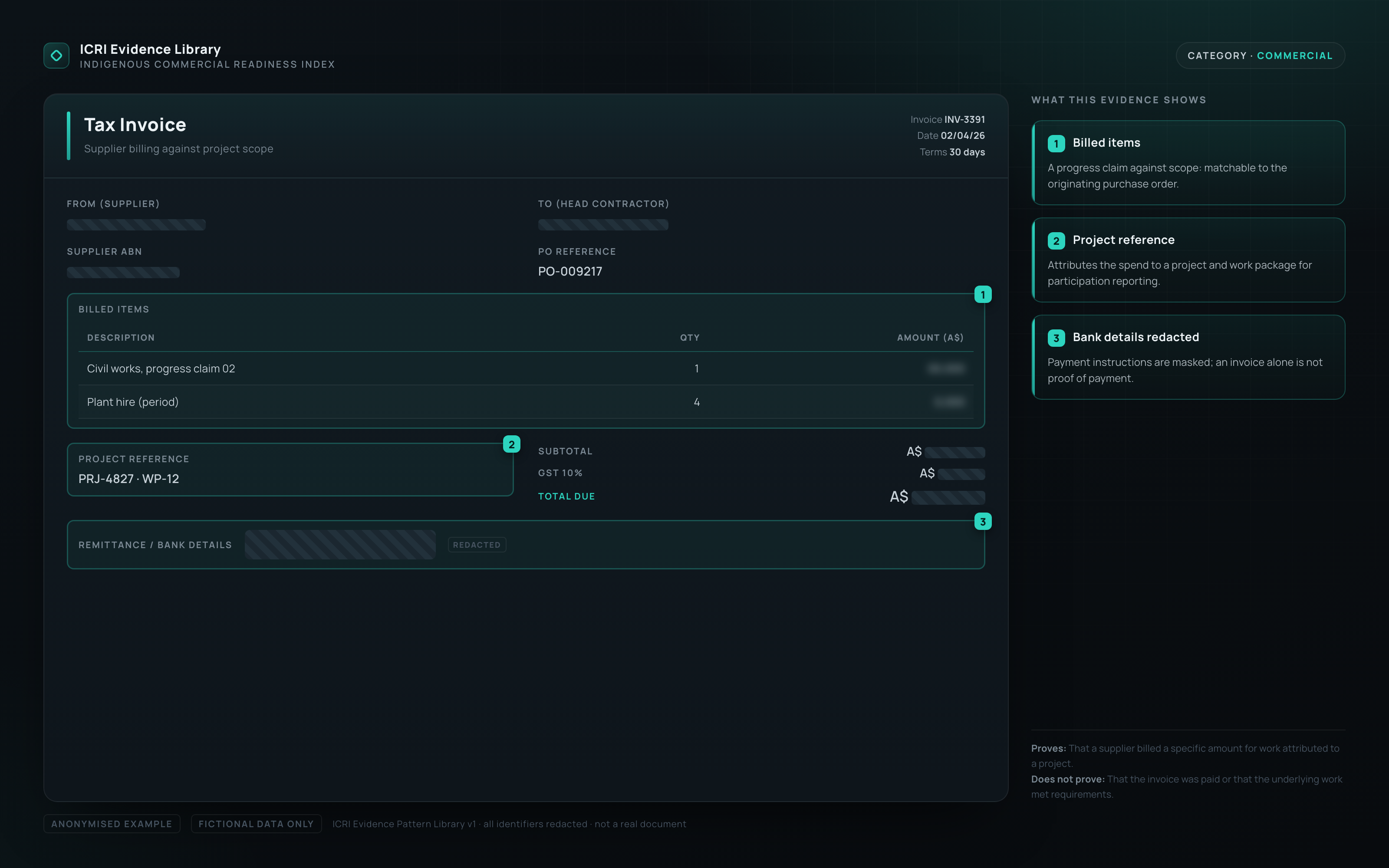Click the 'Proves:' note text
The image size is (1389, 868).
(1185, 756)
